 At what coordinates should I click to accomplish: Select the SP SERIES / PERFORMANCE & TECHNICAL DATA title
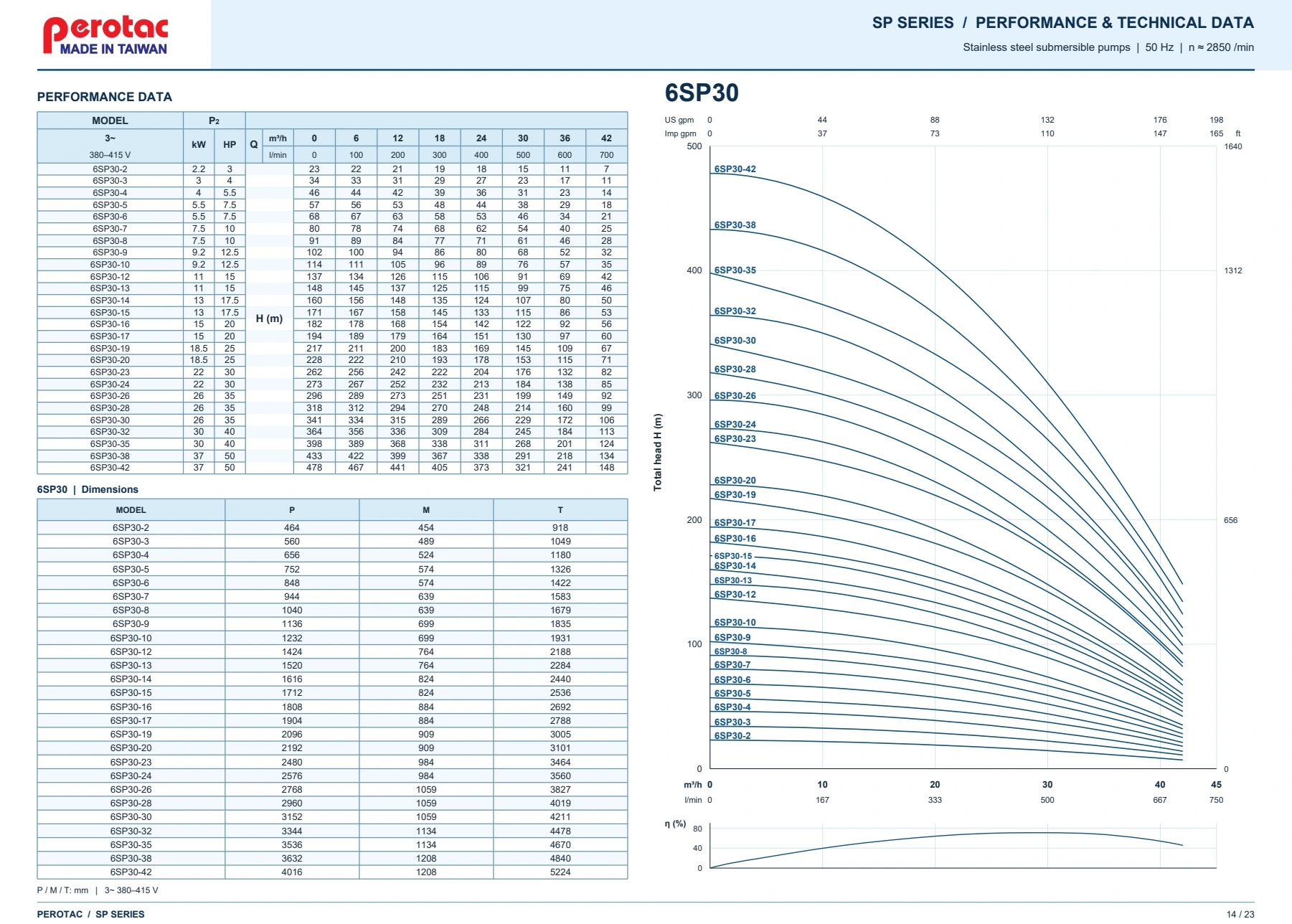tap(1062, 23)
